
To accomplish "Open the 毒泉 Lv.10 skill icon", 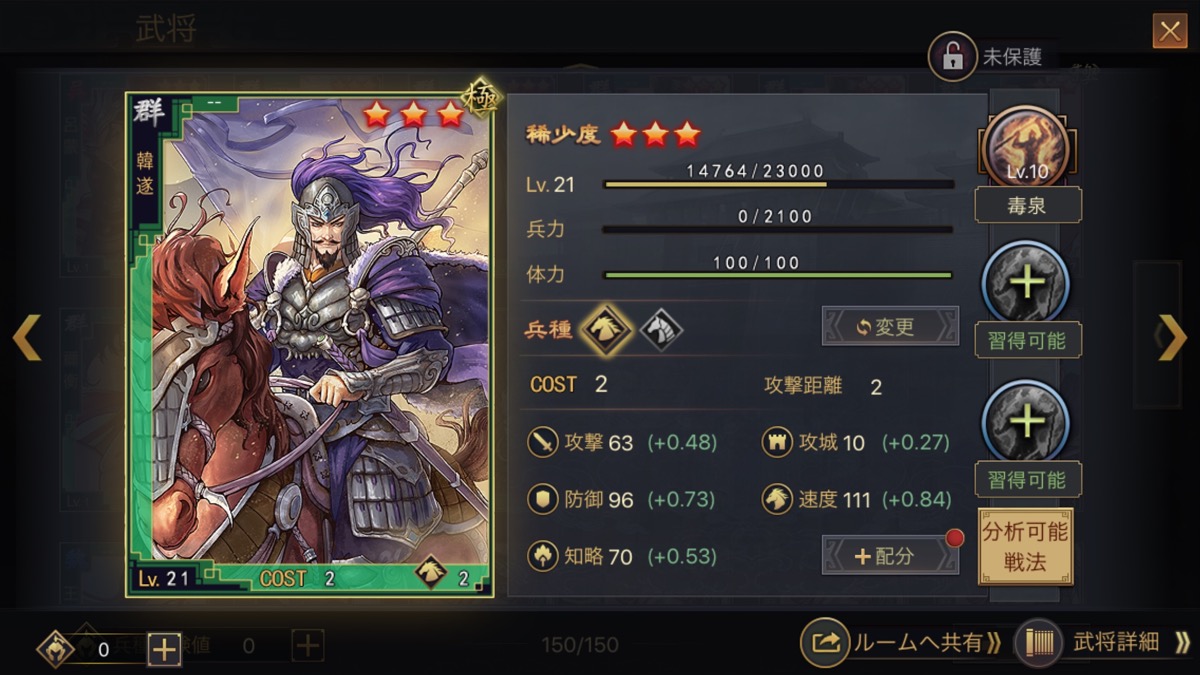I will tap(1027, 150).
